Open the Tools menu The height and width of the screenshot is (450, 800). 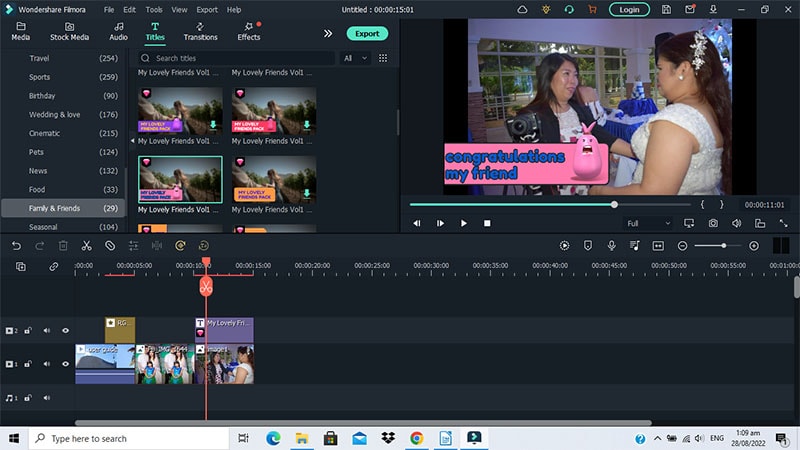tap(154, 10)
